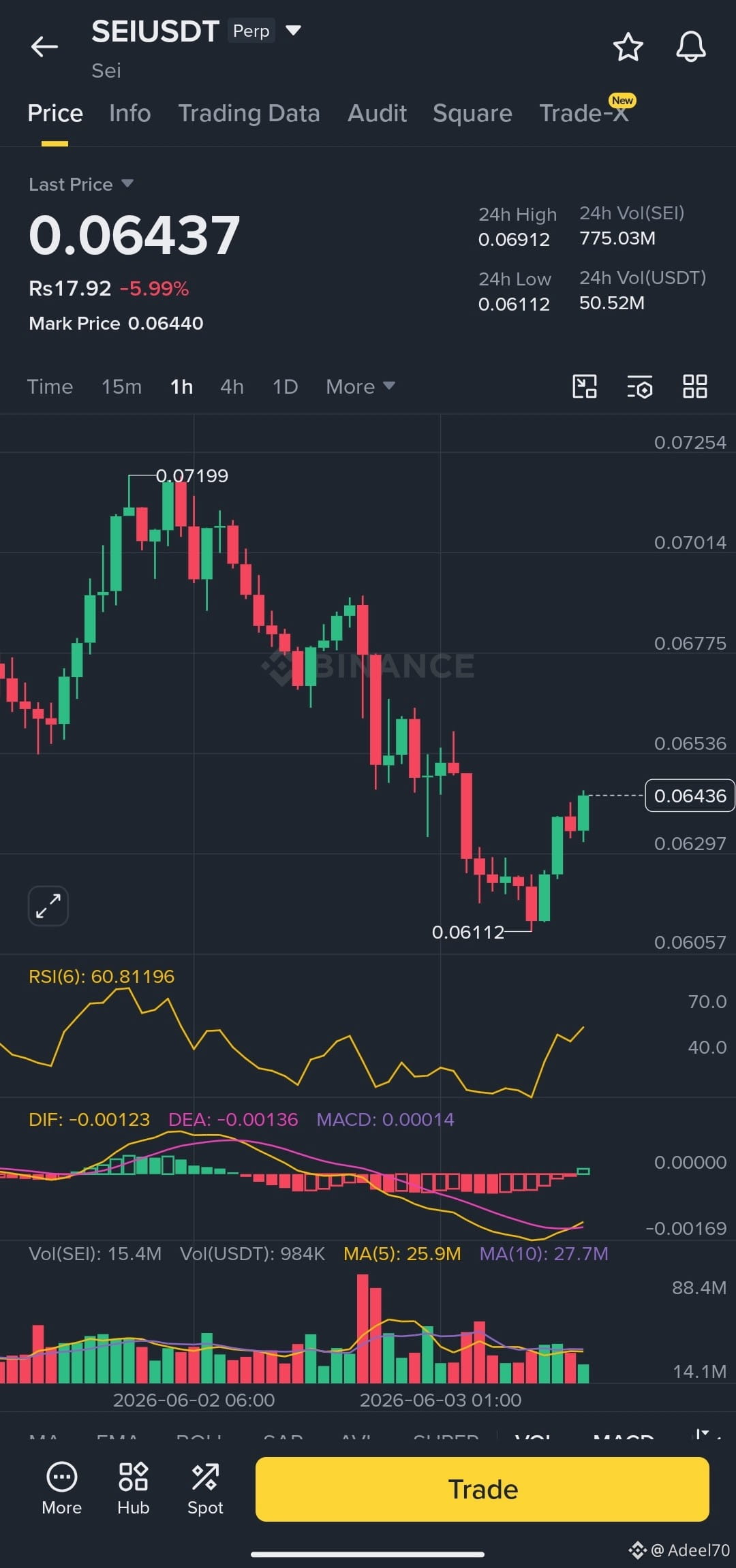Tap the MACD value label
736x1568 pixels.
pyautogui.click(x=385, y=1120)
